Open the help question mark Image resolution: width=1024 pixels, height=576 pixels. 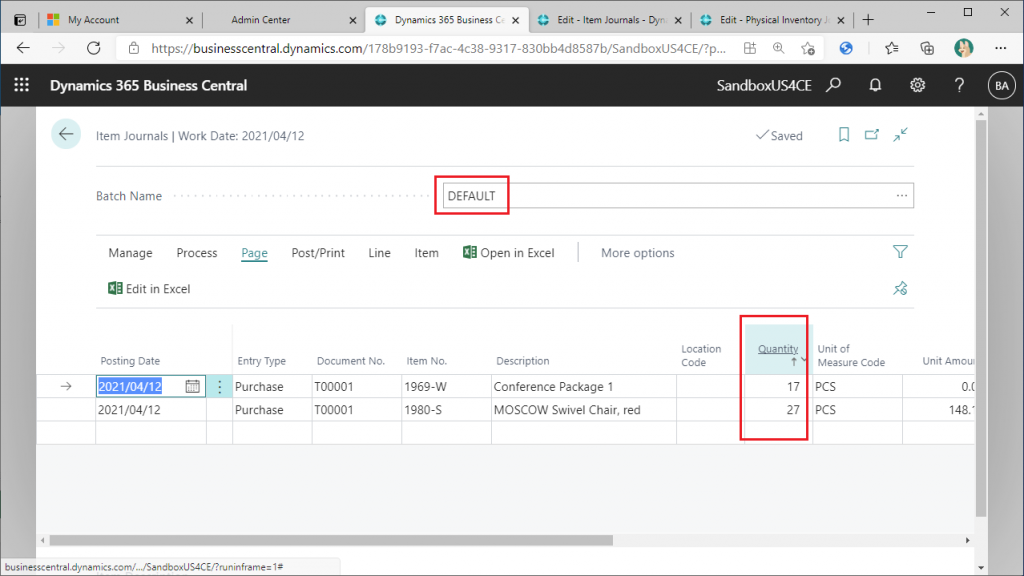pyautogui.click(x=959, y=85)
